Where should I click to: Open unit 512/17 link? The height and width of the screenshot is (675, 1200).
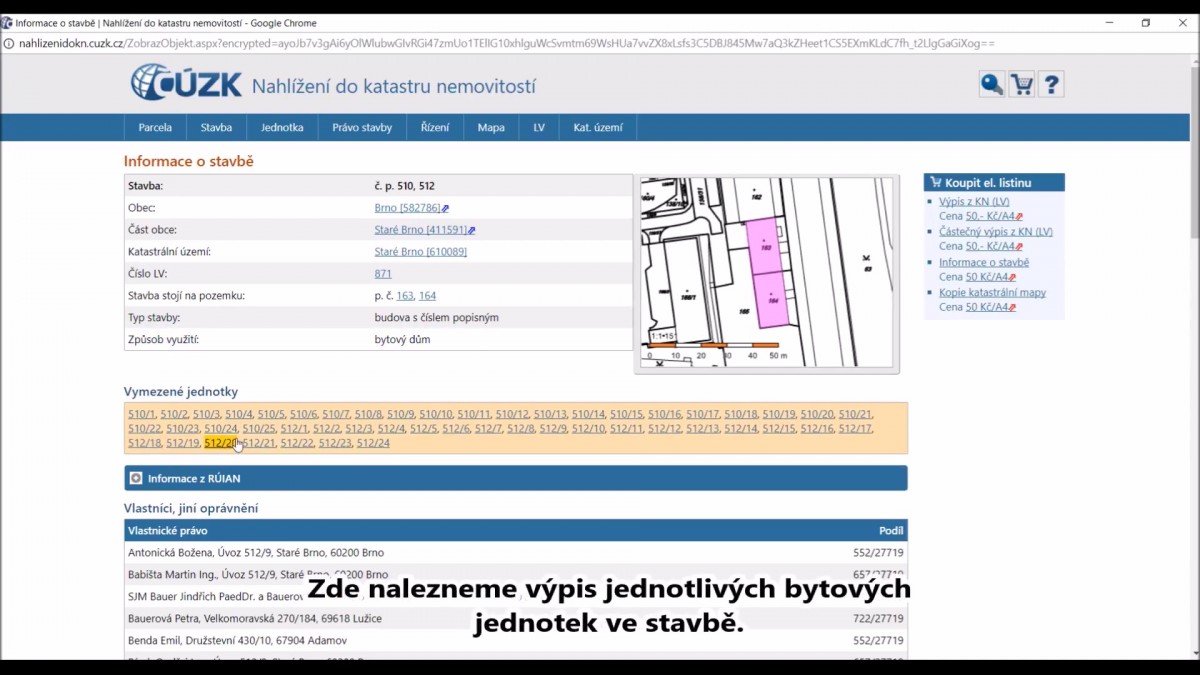[855, 429]
